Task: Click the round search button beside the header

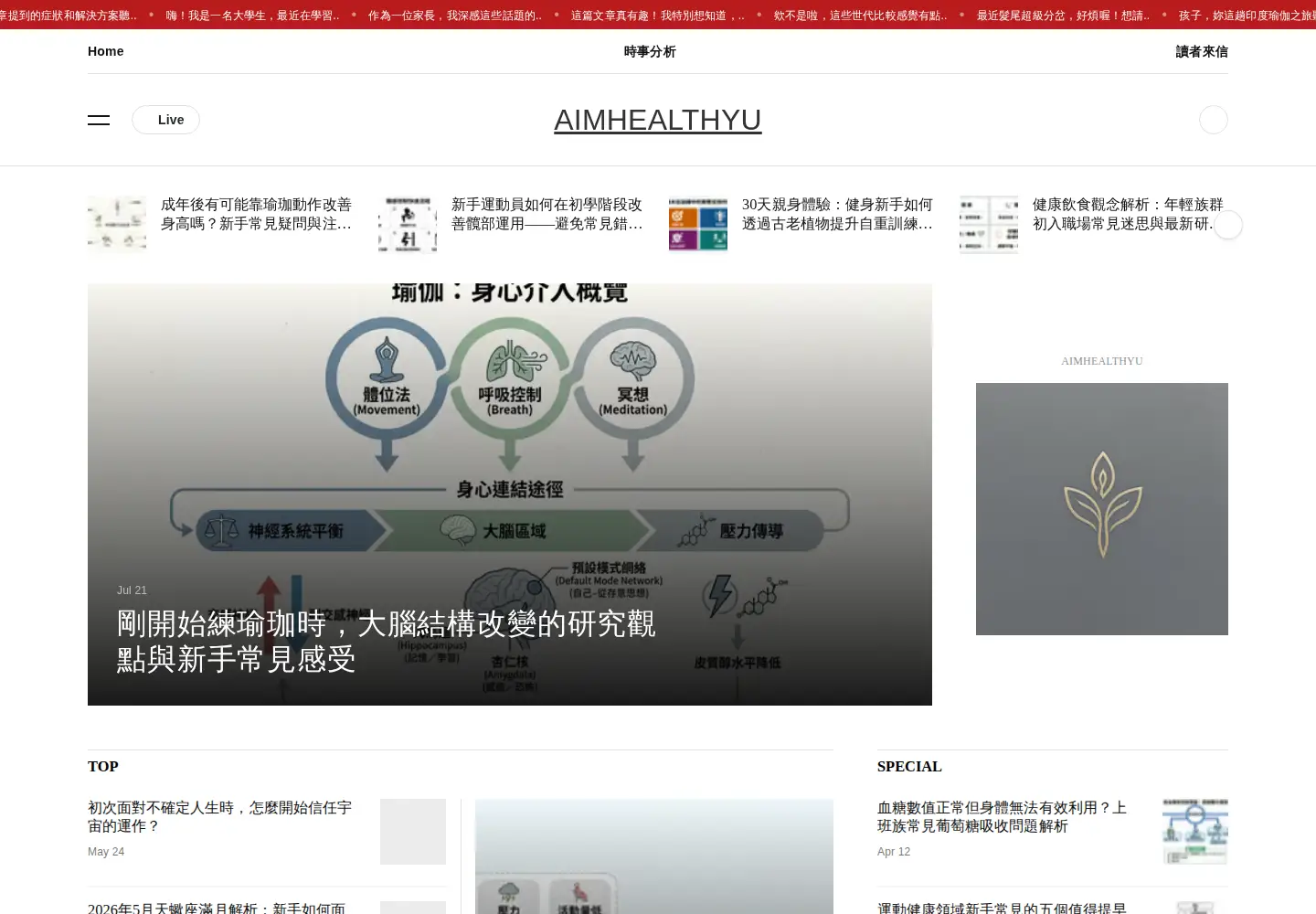Action: pos(1213,120)
